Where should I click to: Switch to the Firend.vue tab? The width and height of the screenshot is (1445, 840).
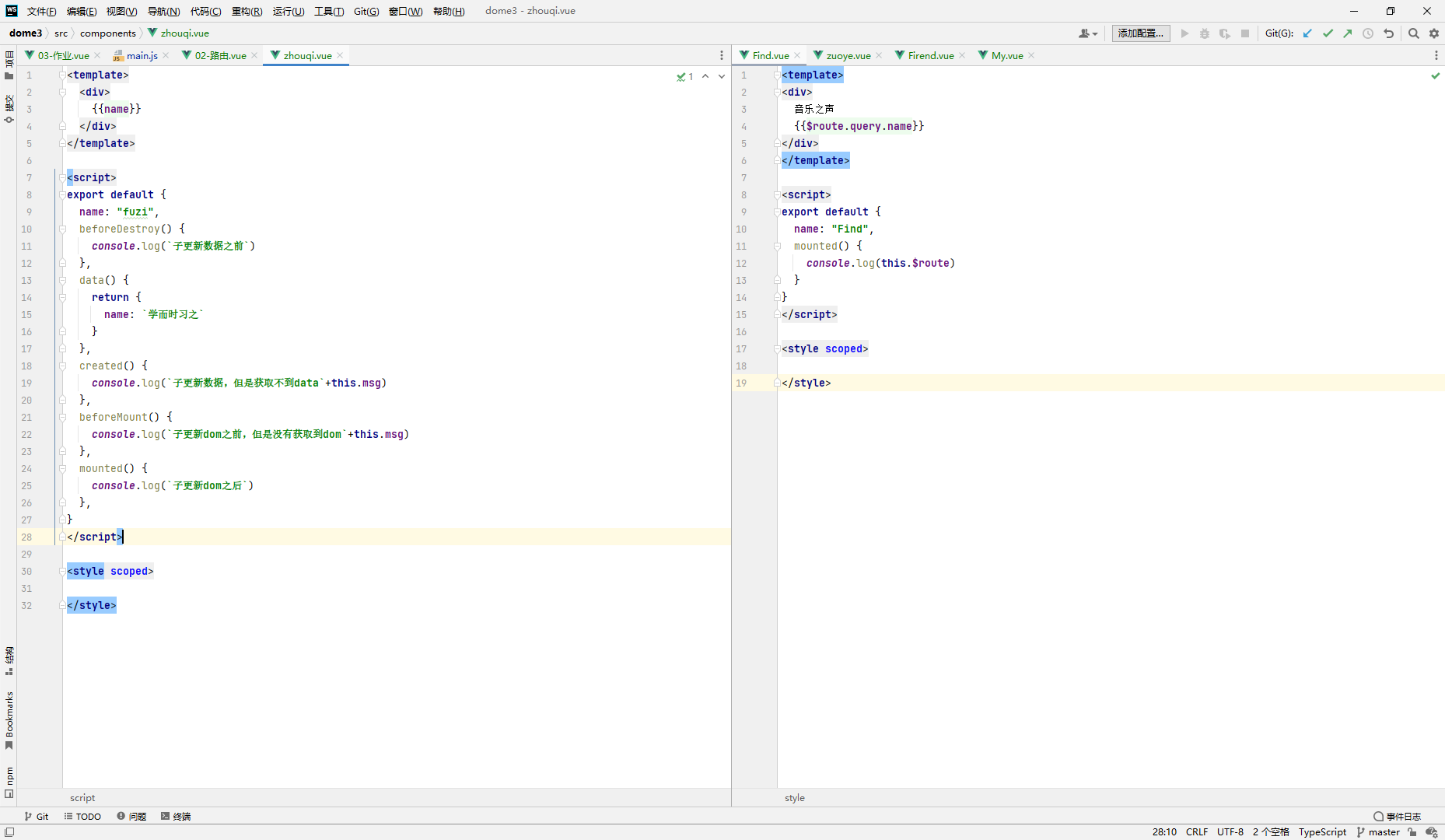tap(930, 55)
